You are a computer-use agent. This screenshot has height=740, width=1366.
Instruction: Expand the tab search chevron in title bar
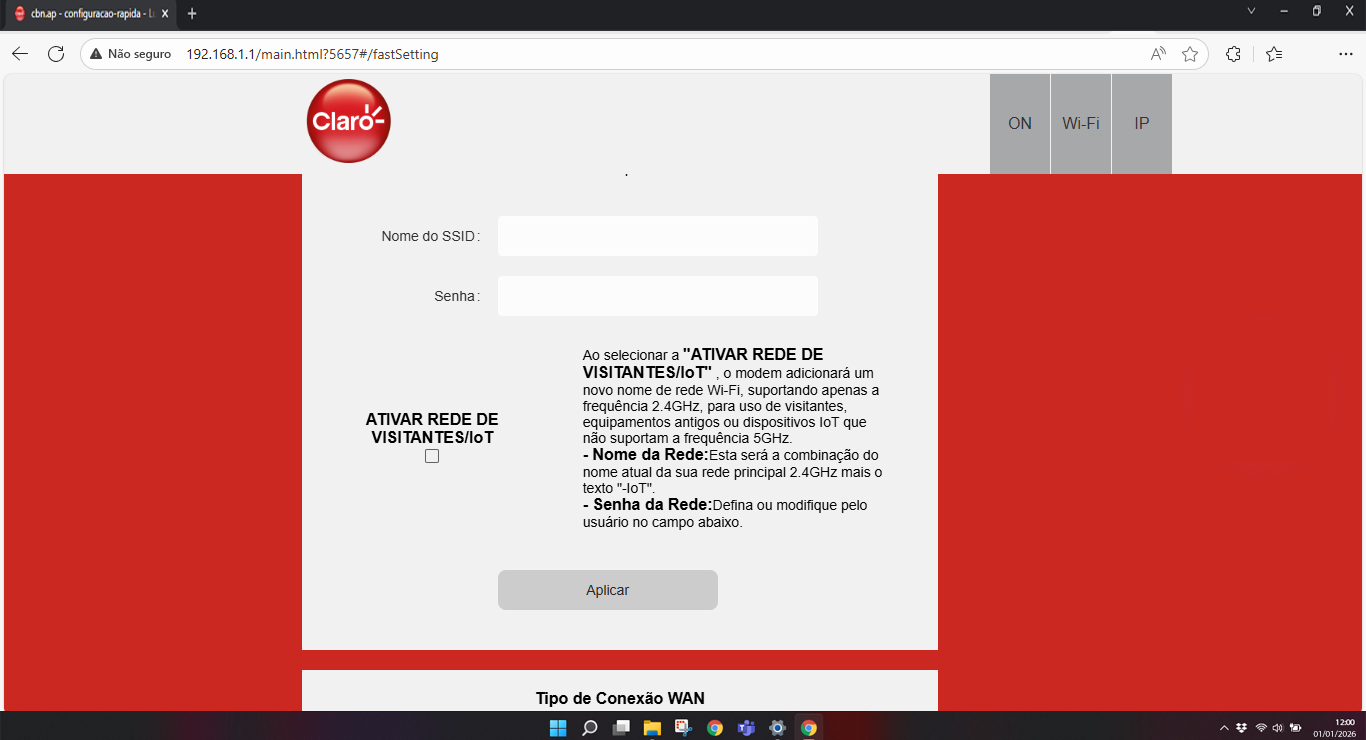(1251, 11)
